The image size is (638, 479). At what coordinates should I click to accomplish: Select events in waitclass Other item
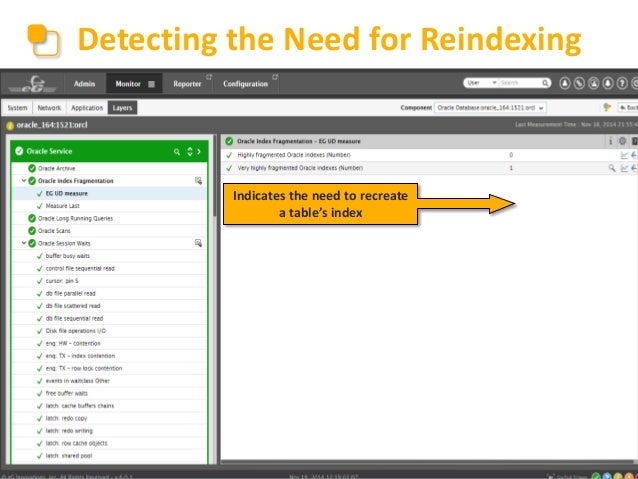tap(78, 381)
